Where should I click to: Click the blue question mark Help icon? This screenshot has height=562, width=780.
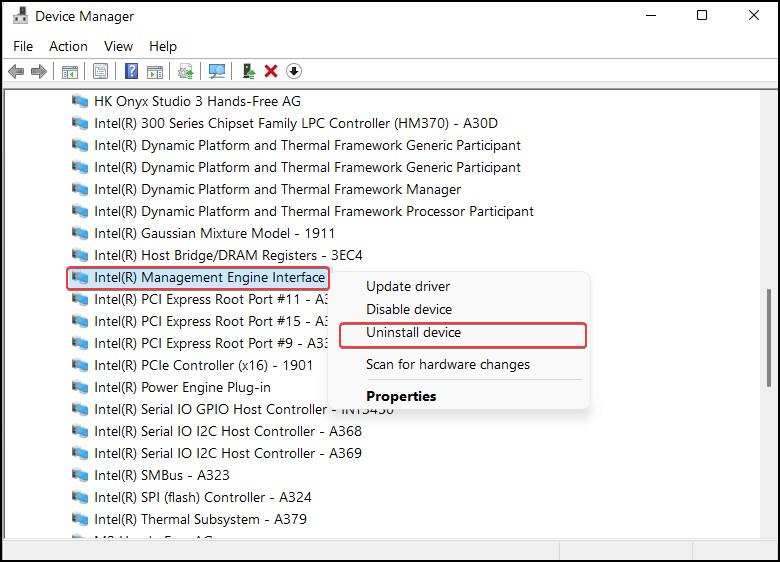[x=131, y=71]
